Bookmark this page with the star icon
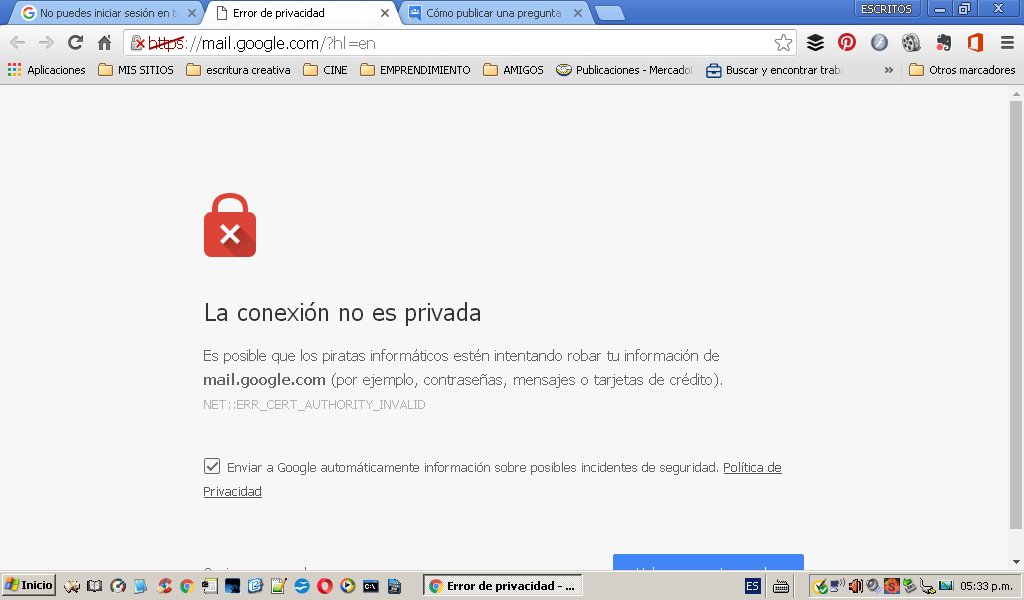The image size is (1024, 600). click(x=783, y=43)
